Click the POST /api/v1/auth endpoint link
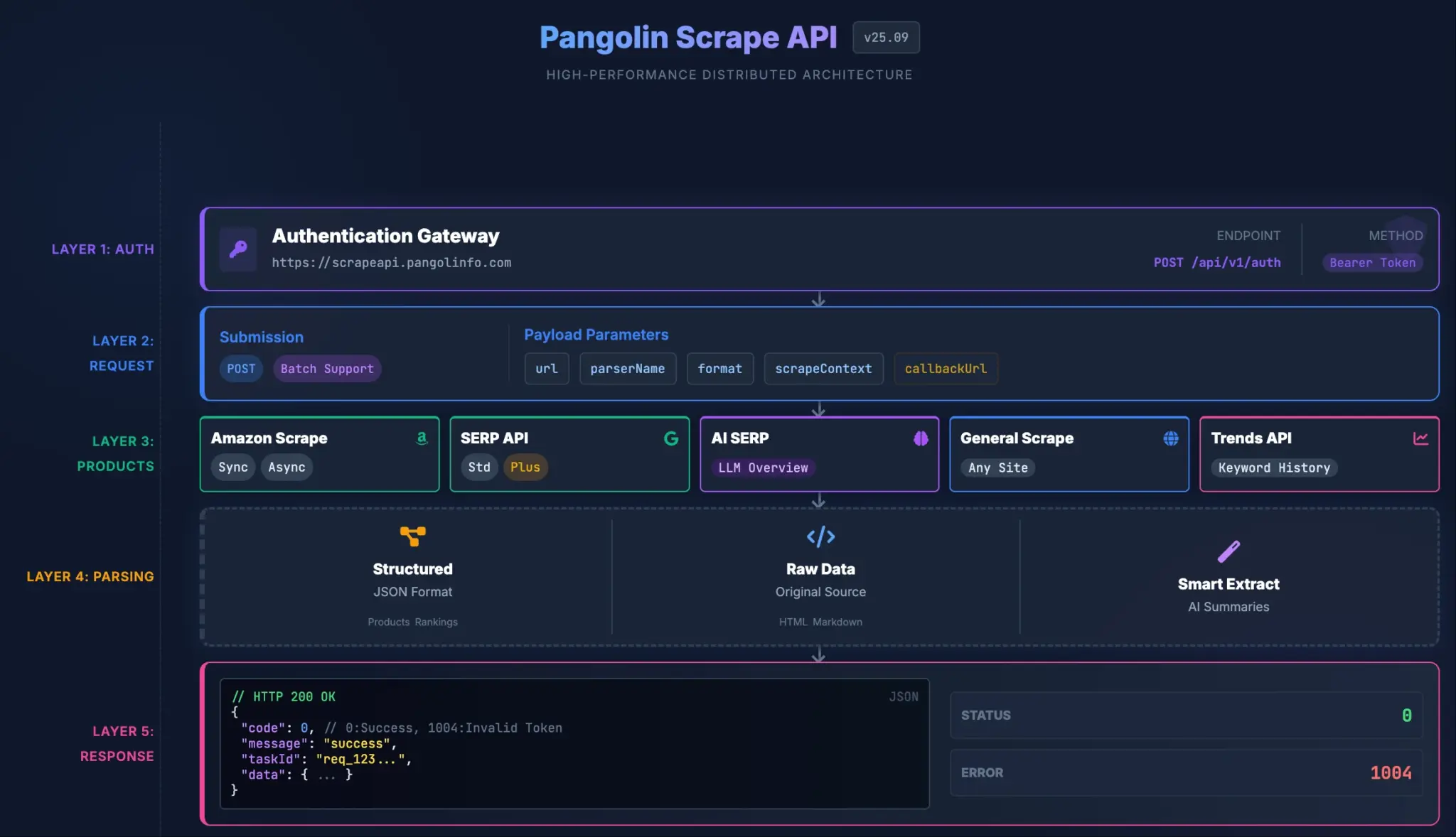The height and width of the screenshot is (837, 1456). 1217,262
